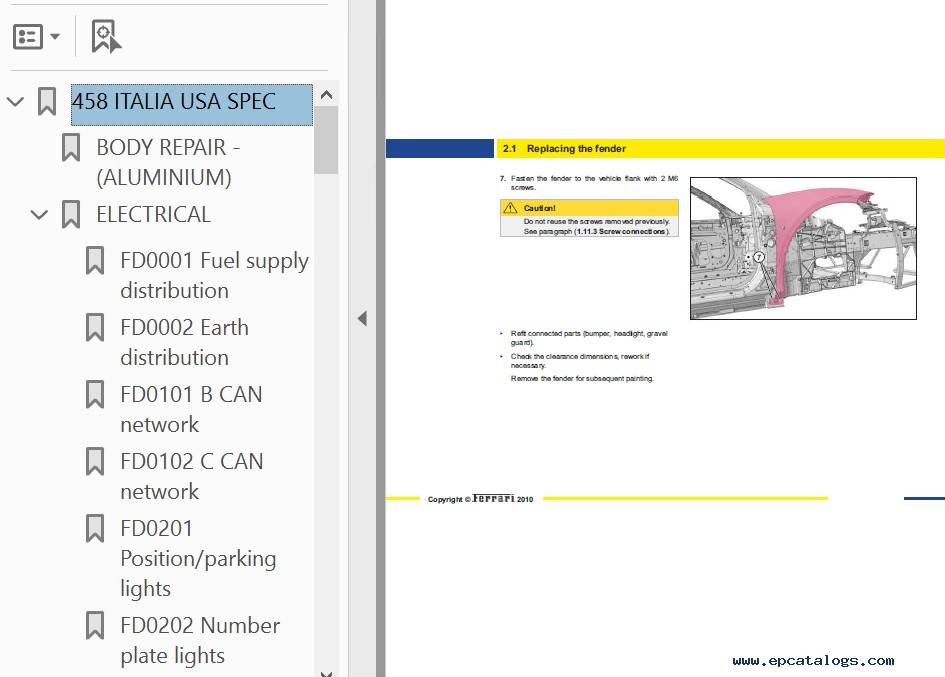The image size is (945, 677).
Task: Collapse the bookmarks pane with the arrow
Action: pyautogui.click(x=362, y=319)
